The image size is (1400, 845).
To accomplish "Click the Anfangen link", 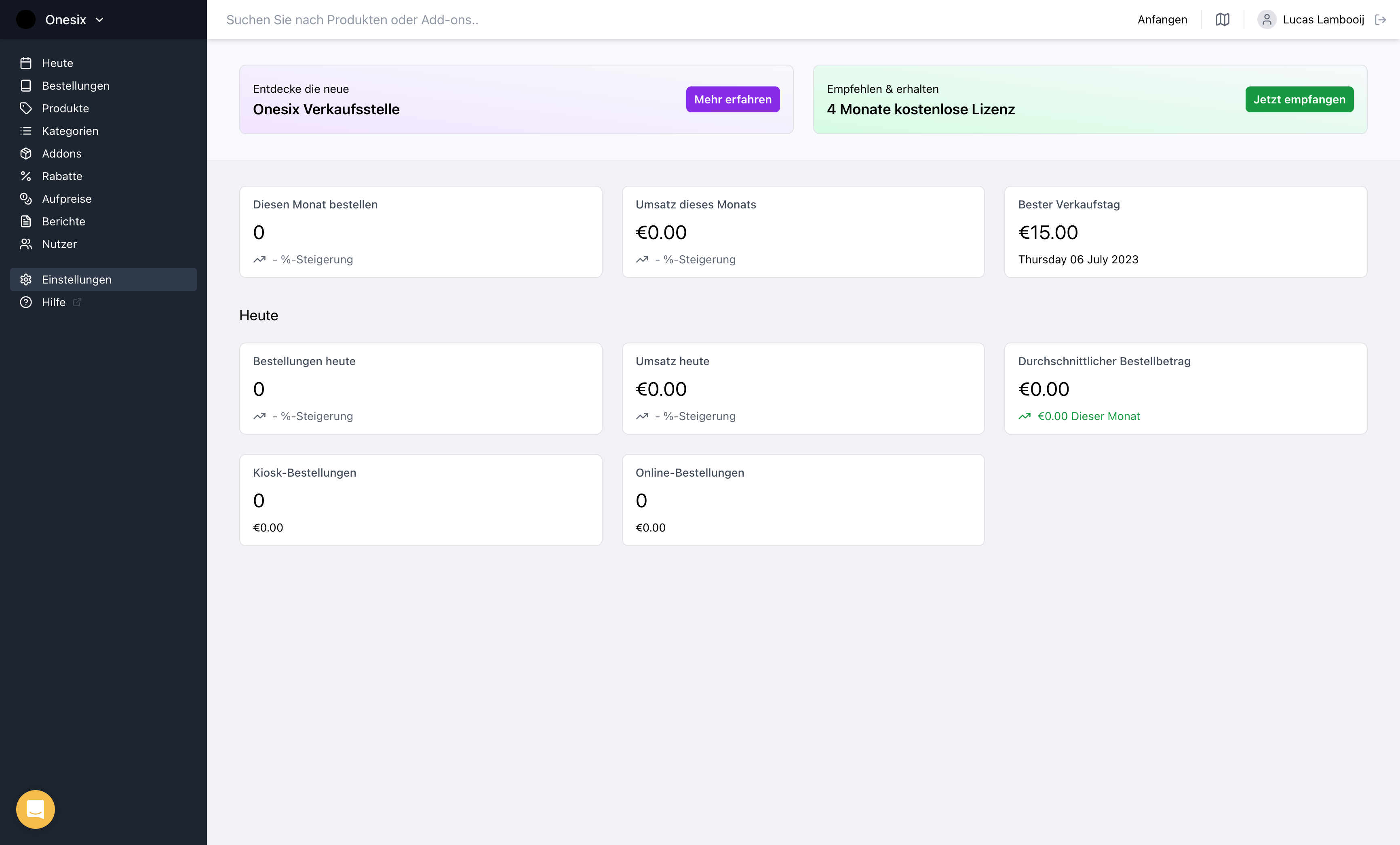I will 1162,20.
